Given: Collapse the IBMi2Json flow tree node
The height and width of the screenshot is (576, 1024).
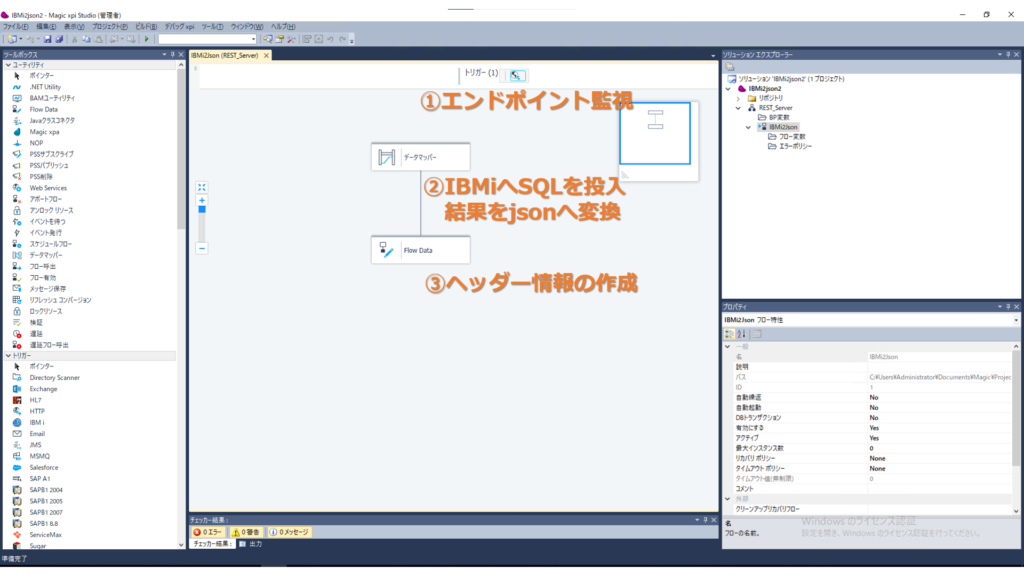Looking at the screenshot, I should coord(748,127).
